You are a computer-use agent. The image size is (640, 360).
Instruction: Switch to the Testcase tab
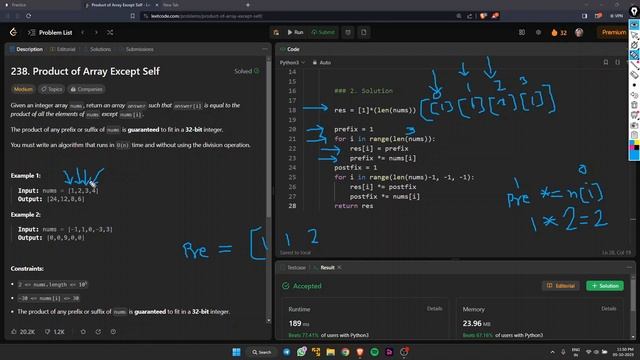[293, 268]
